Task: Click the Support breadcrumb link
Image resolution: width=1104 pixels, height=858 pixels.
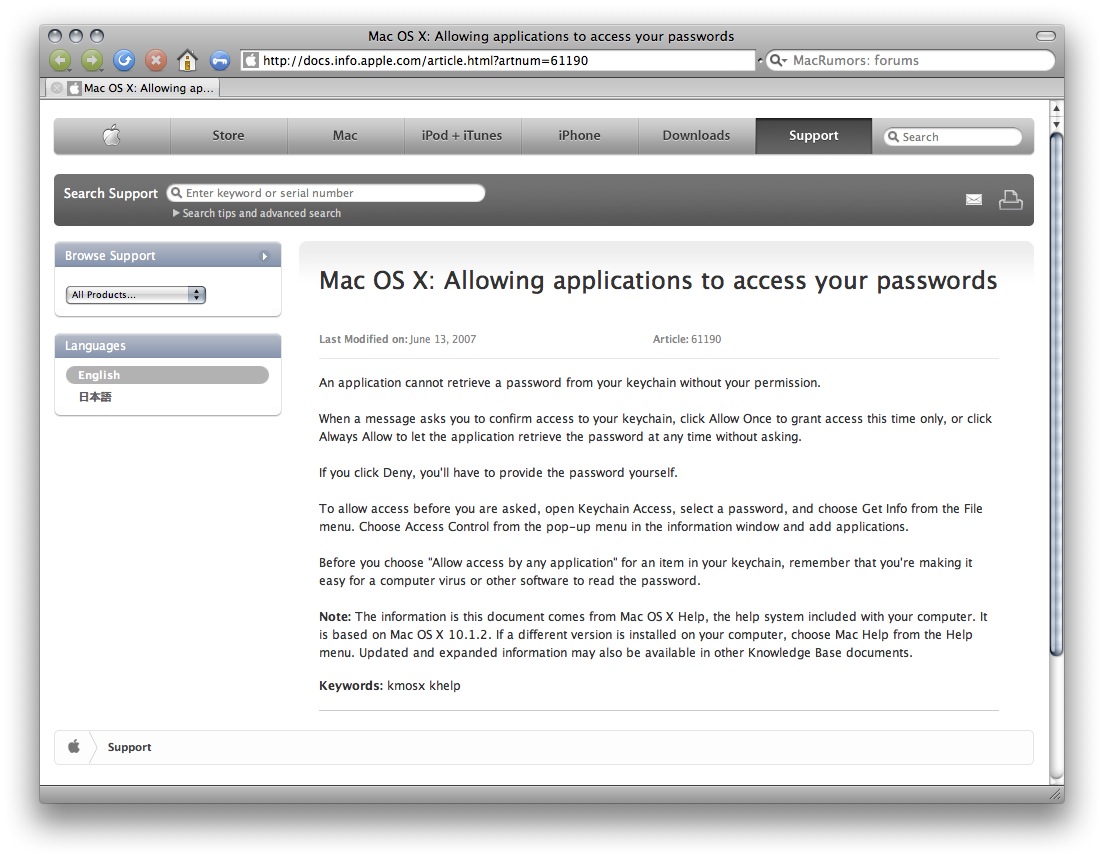Action: coord(130,747)
